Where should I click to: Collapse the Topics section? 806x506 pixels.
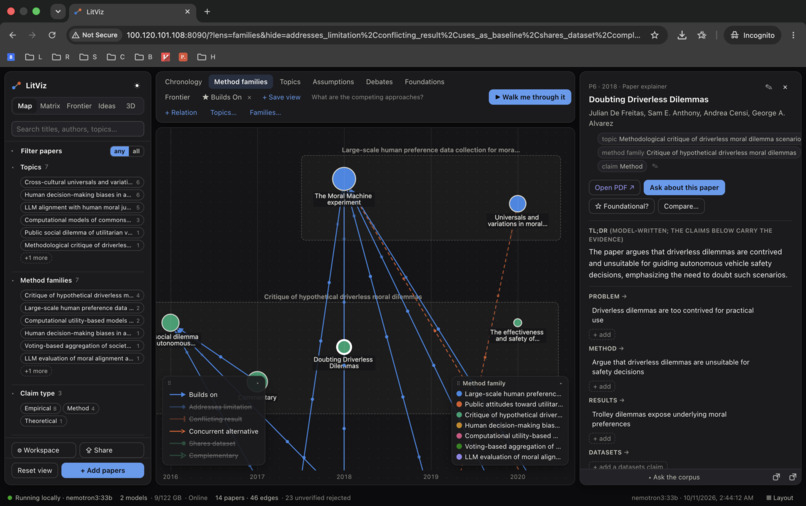click(x=12, y=167)
